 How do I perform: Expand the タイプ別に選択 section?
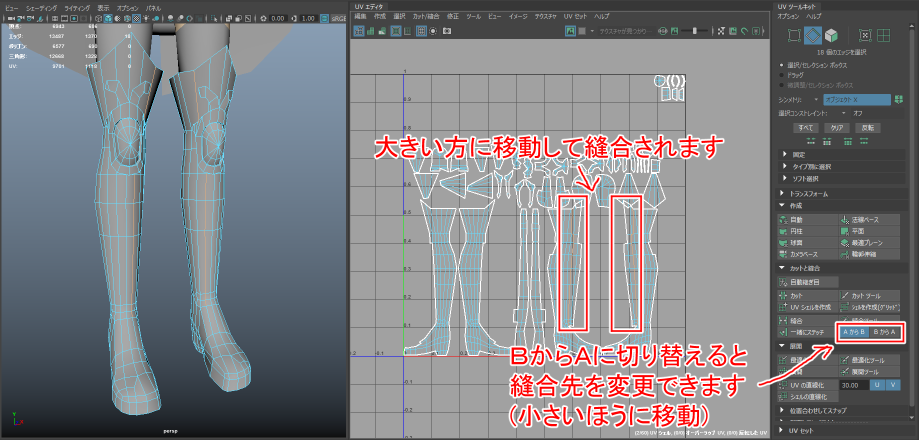tap(842, 166)
